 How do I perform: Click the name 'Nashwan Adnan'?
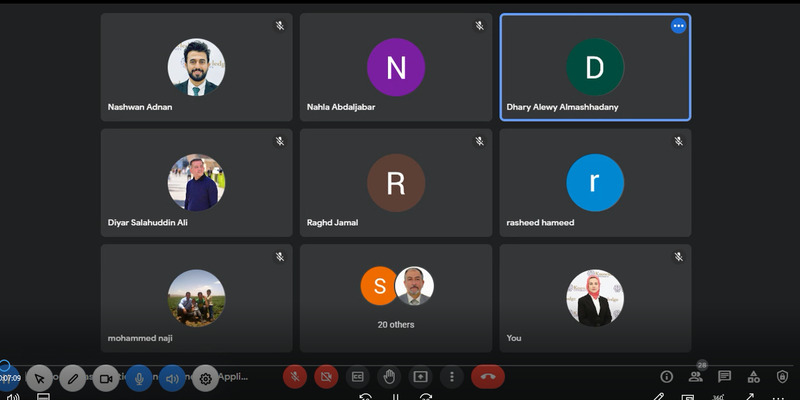(140, 107)
